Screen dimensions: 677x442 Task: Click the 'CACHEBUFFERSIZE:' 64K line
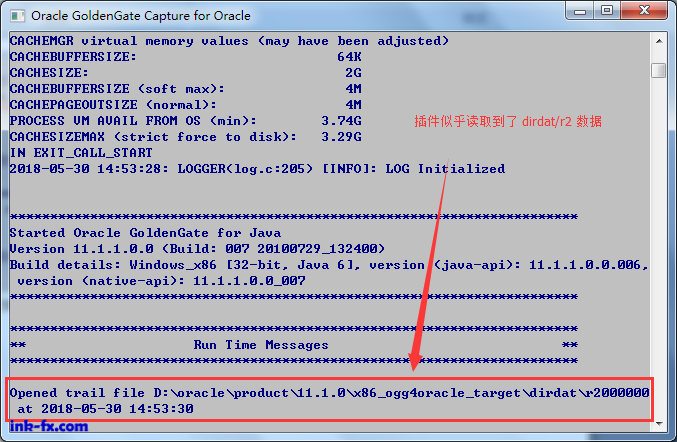(186, 57)
